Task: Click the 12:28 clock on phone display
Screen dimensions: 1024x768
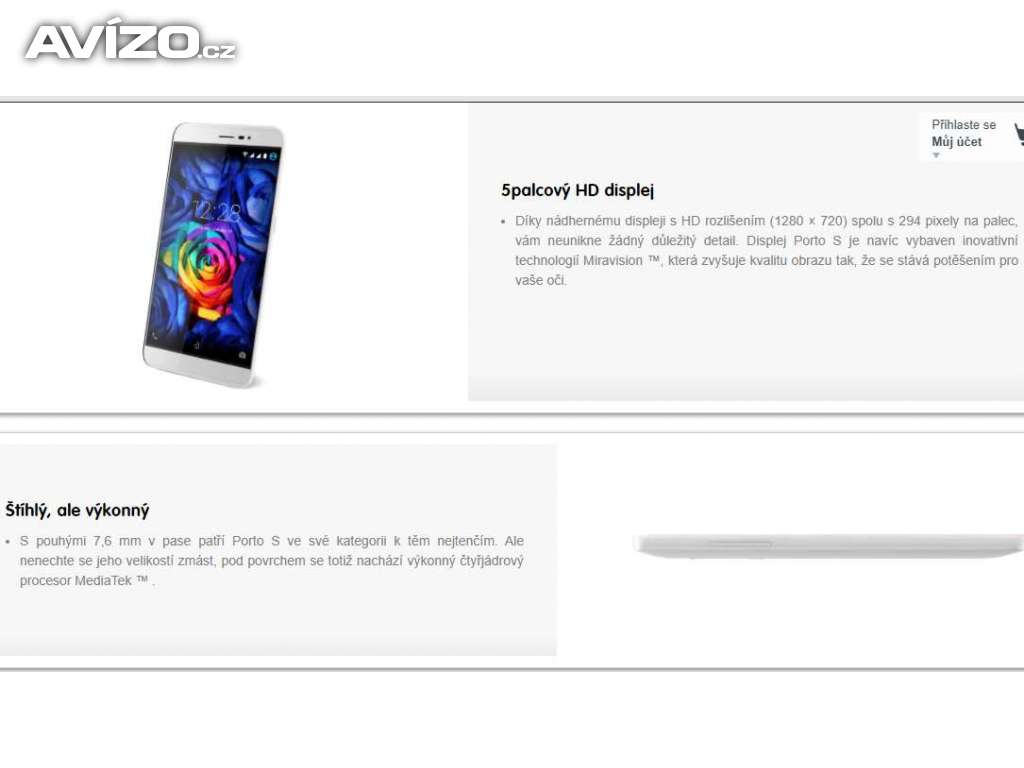Action: click(216, 210)
